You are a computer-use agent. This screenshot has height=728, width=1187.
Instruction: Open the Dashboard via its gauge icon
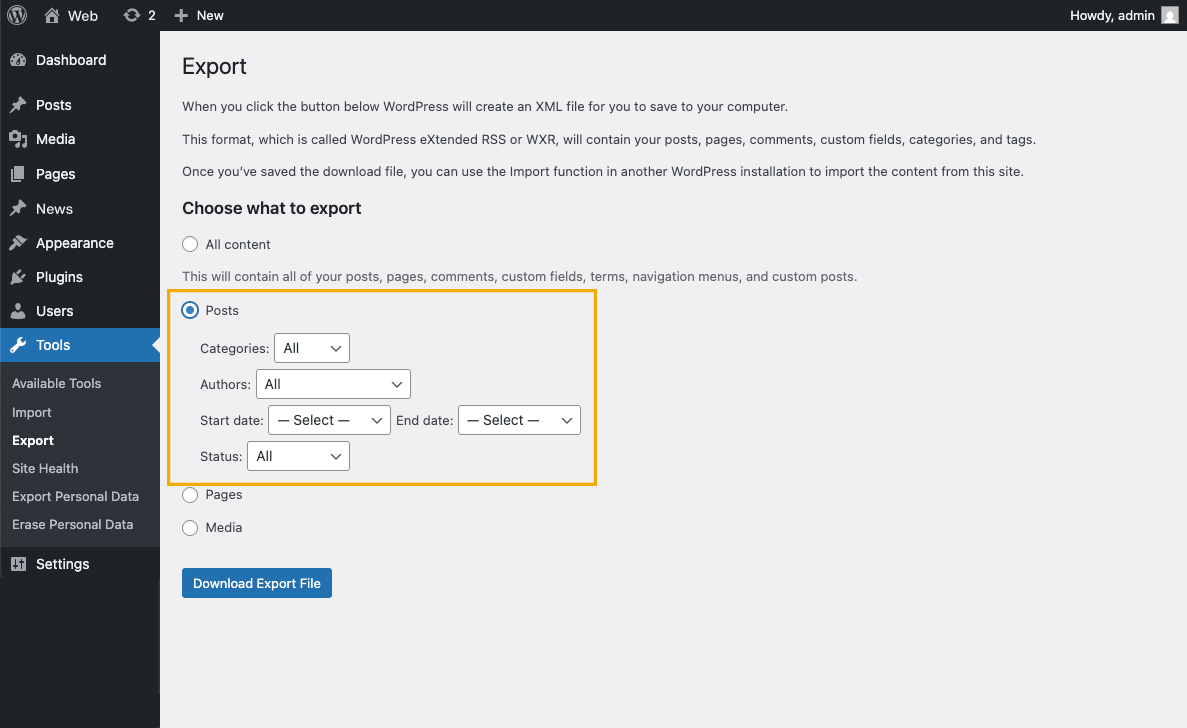pos(19,60)
